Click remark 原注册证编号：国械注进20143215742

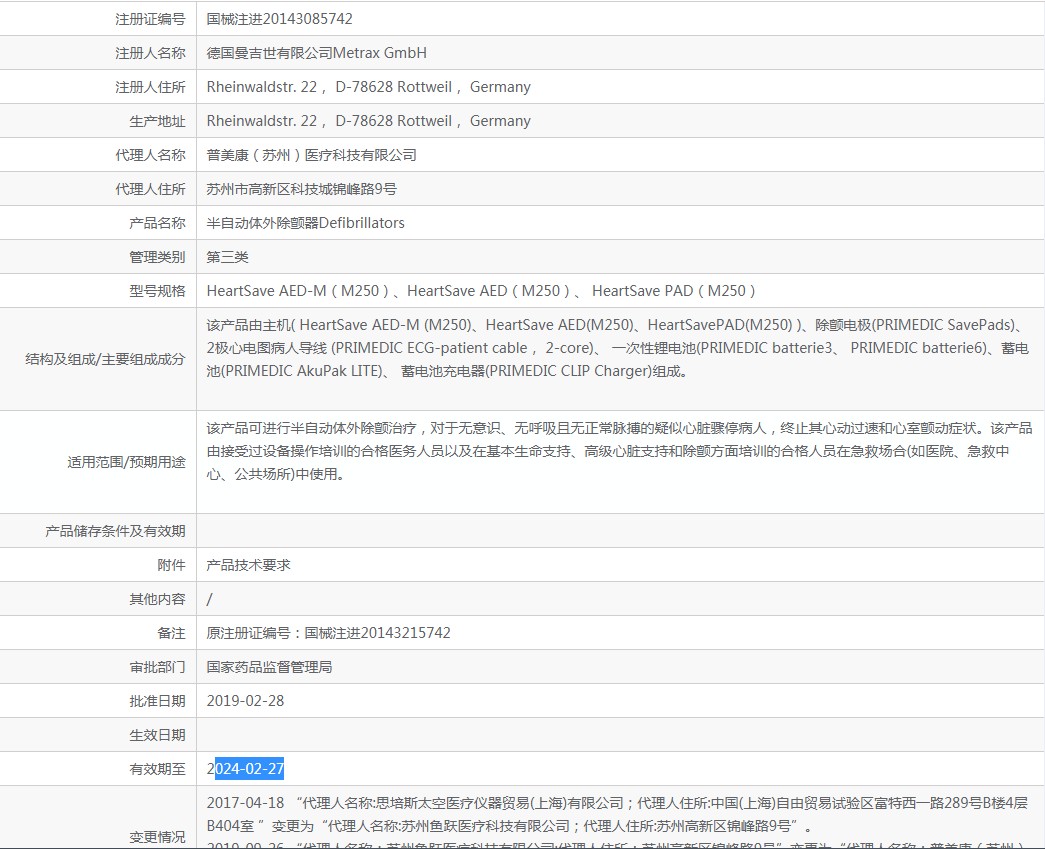point(329,633)
